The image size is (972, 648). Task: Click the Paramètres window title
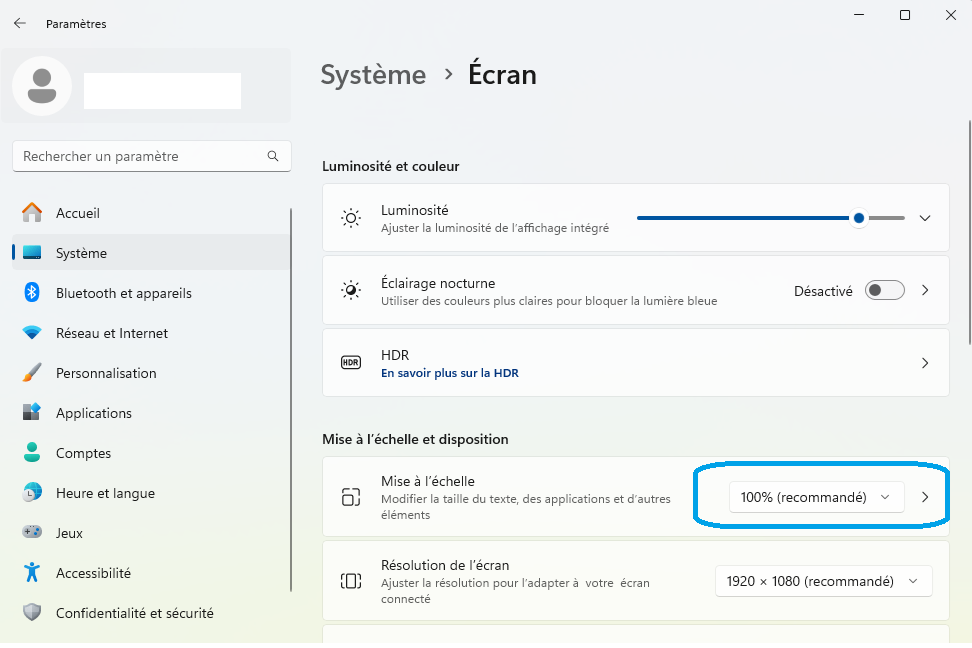[76, 24]
